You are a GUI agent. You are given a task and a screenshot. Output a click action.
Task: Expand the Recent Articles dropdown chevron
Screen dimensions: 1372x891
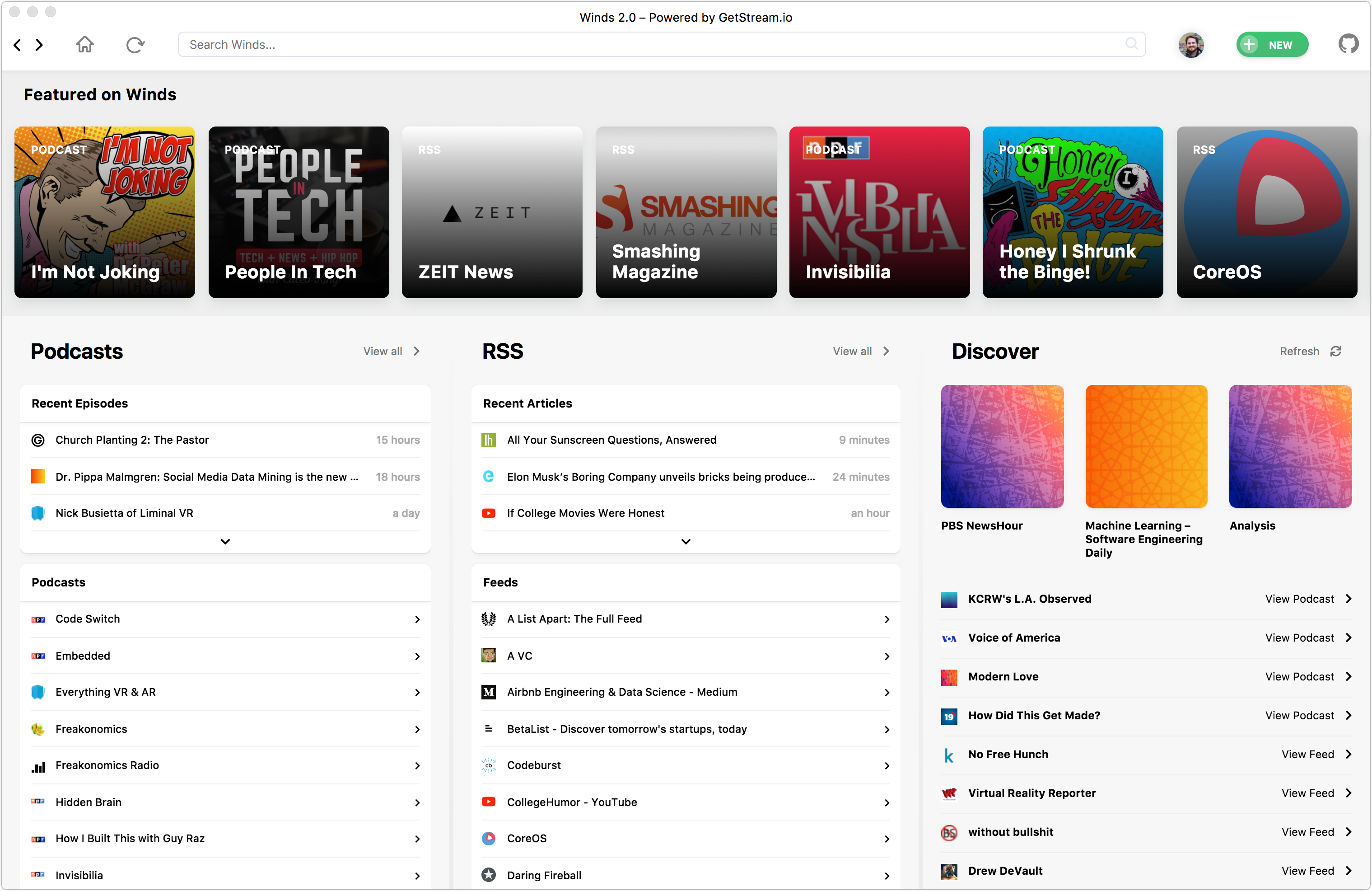(x=686, y=541)
